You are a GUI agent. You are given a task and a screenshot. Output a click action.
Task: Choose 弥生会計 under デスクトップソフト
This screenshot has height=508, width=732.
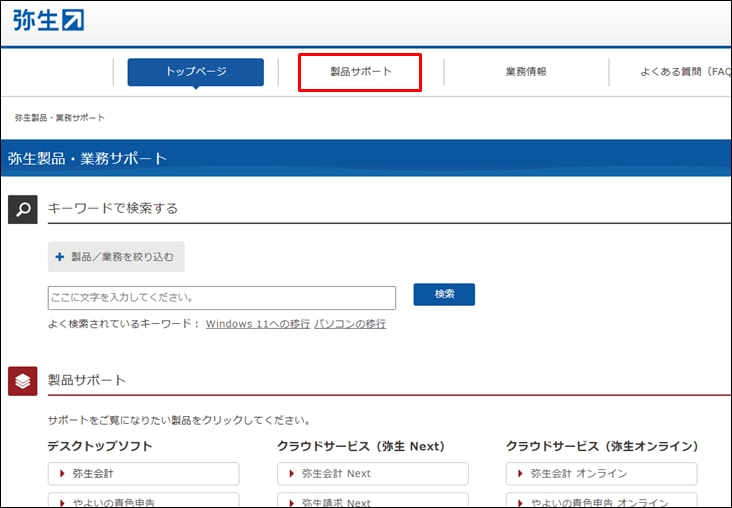pyautogui.click(x=143, y=473)
